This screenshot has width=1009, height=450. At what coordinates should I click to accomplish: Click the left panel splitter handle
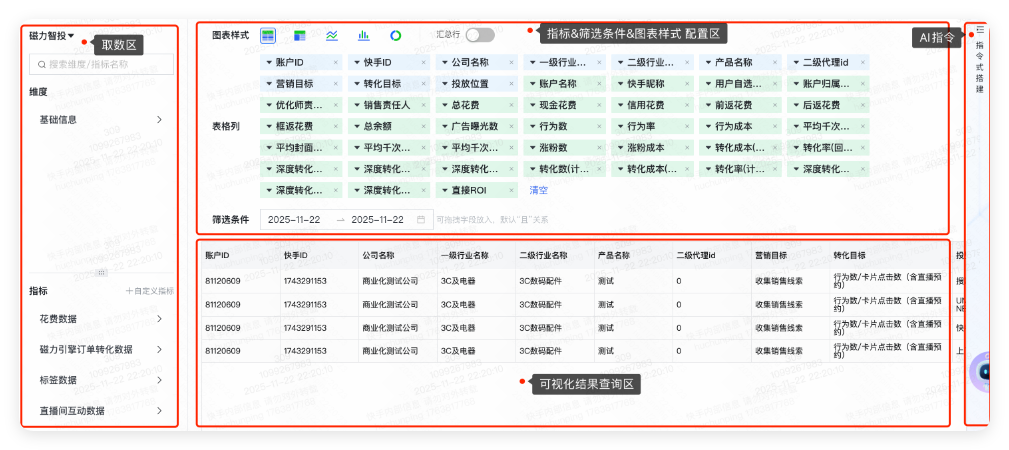[101, 272]
